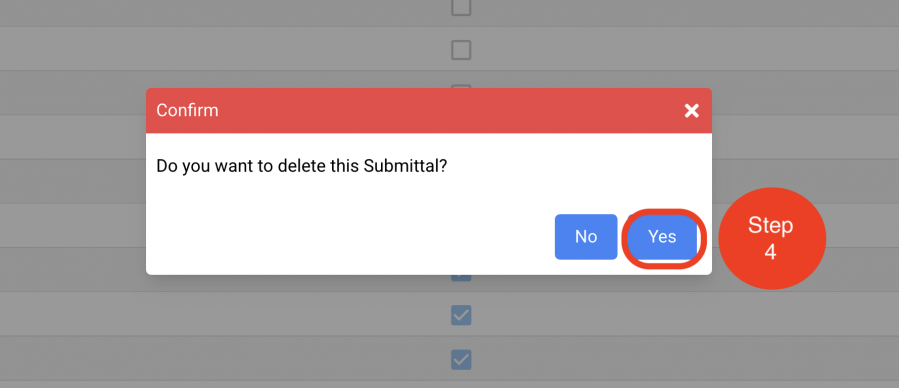Cancel the deletion by clicking No
Viewport: 899px width, 388px height.
(586, 237)
